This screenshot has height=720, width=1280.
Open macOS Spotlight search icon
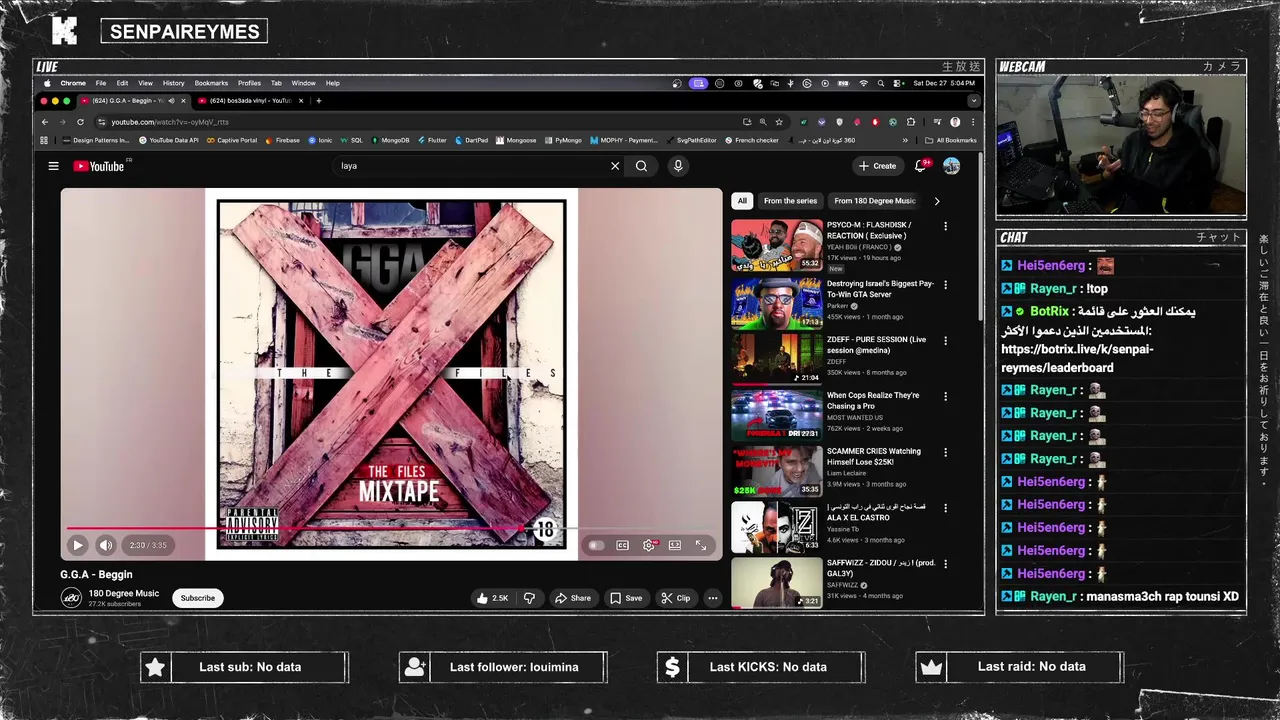point(880,83)
